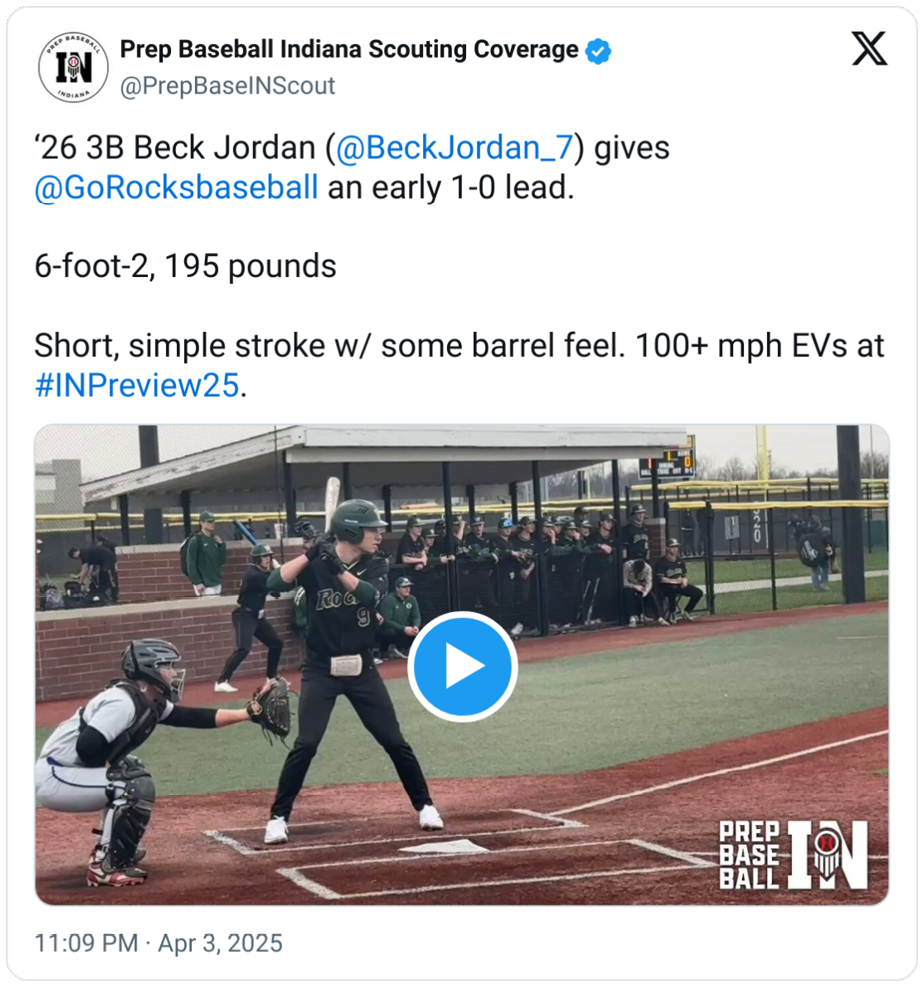
Task: Click the Prep Baseball Indiana profile avatar
Action: tap(73, 67)
